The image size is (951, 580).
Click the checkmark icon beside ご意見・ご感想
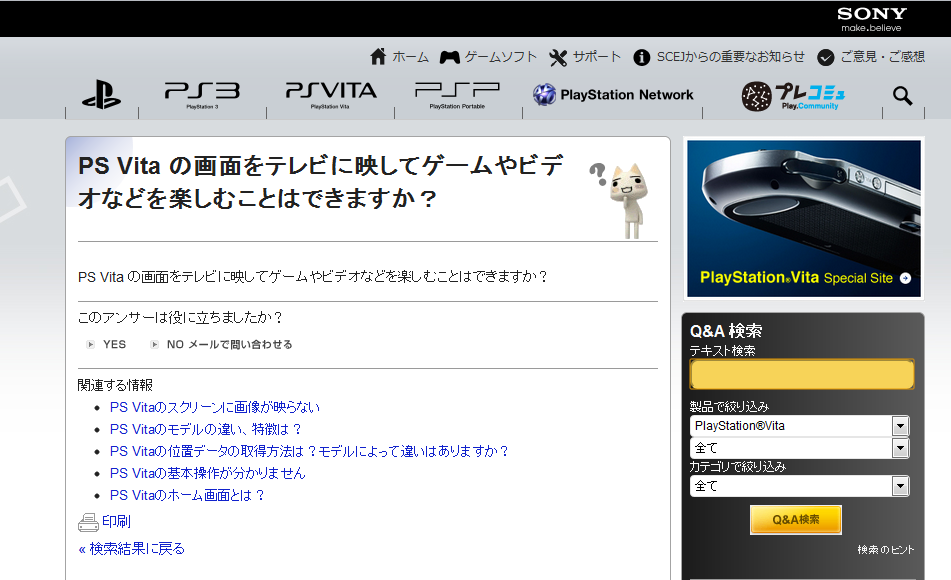pyautogui.click(x=825, y=58)
